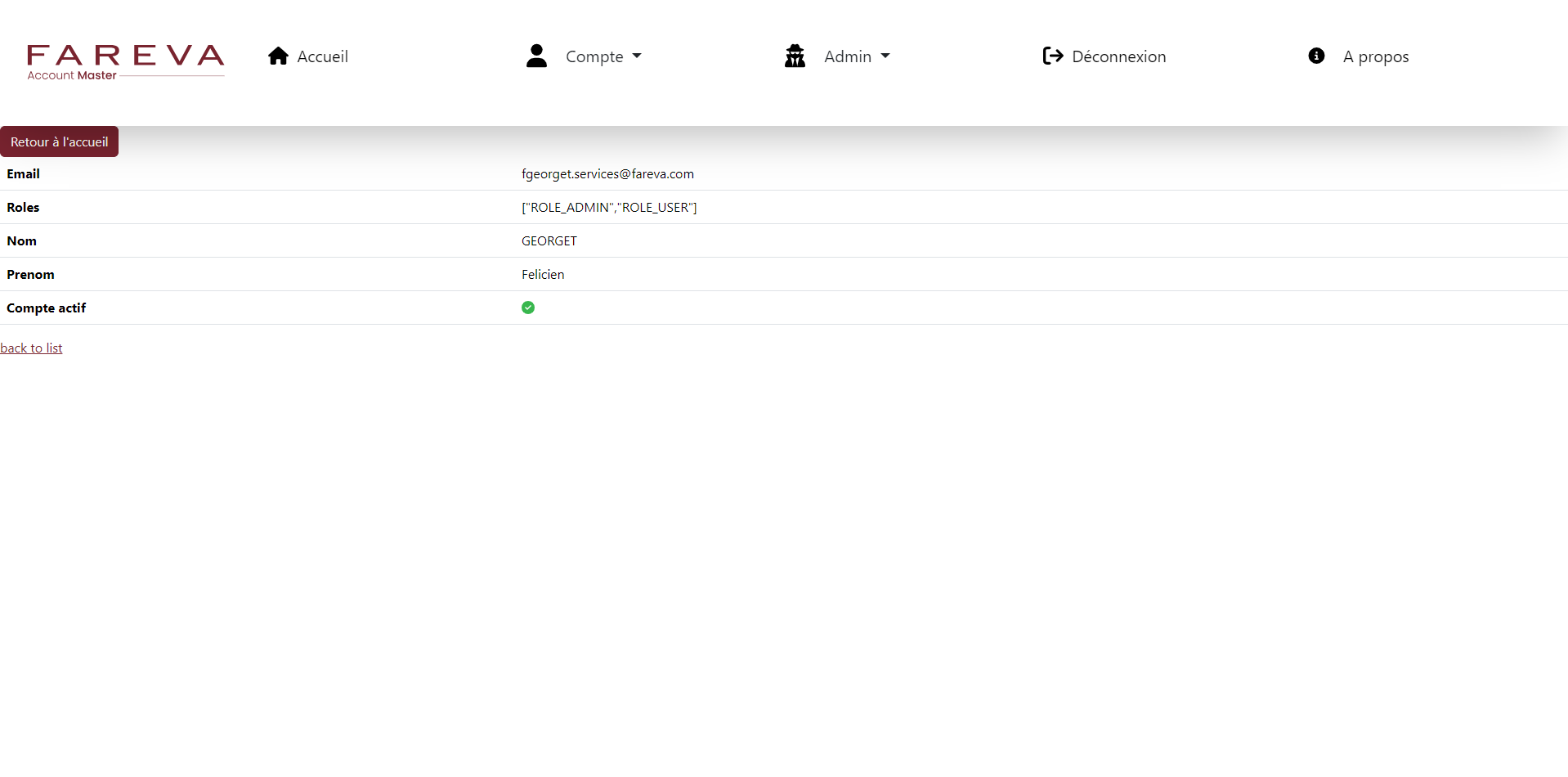Image resolution: width=1568 pixels, height=777 pixels.
Task: Click the house icon beside Accueil
Action: coord(278,56)
